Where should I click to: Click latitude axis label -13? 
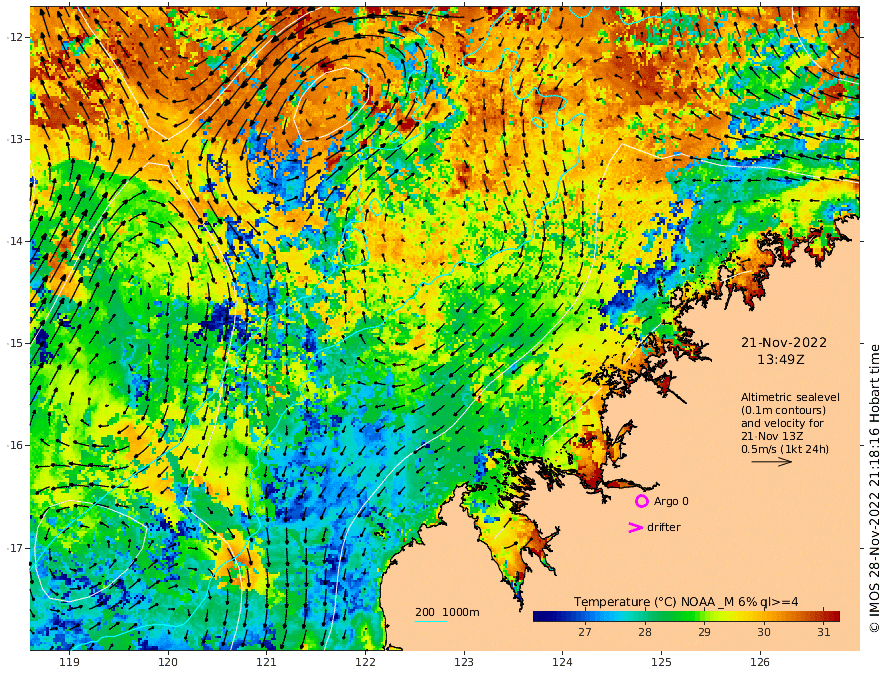click(x=16, y=139)
